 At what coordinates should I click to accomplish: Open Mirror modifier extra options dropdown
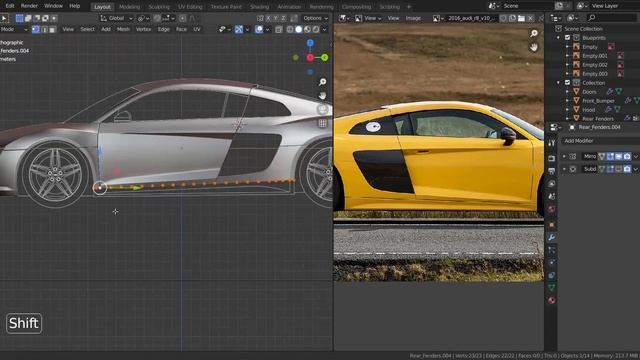coord(636,156)
